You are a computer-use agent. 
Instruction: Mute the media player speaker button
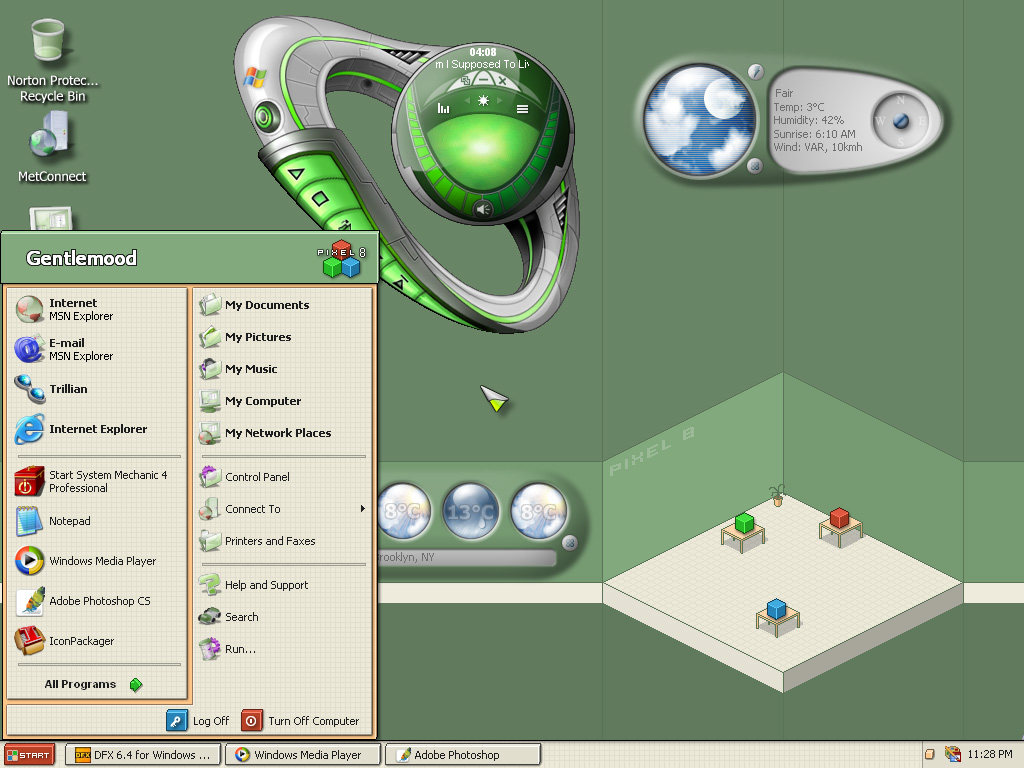tap(483, 210)
